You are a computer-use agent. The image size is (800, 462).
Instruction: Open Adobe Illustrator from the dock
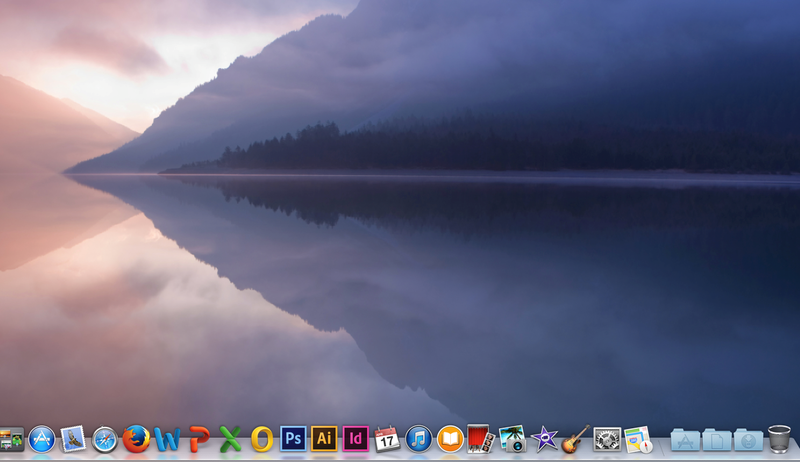324,439
